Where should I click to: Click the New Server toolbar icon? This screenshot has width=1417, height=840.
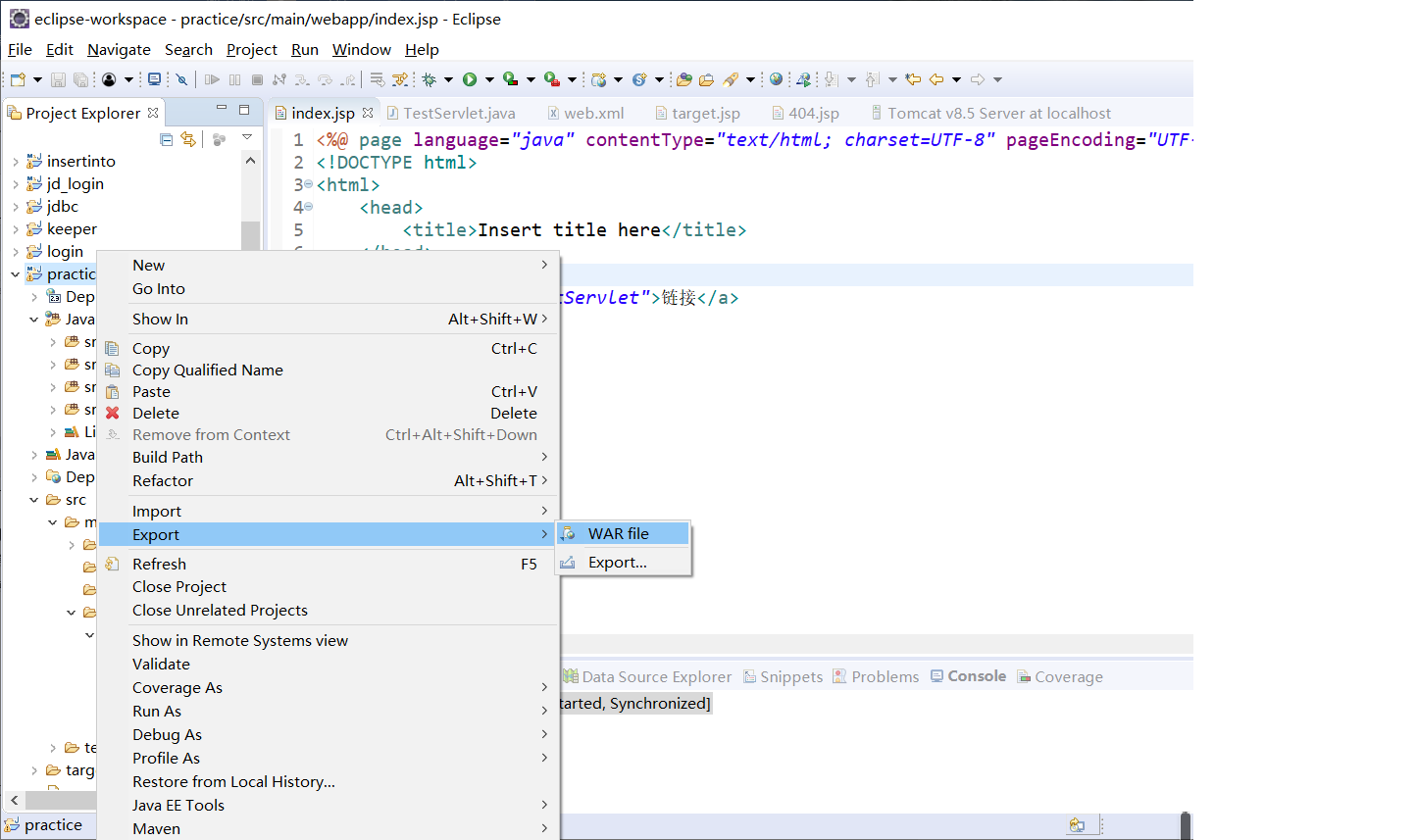click(x=598, y=79)
